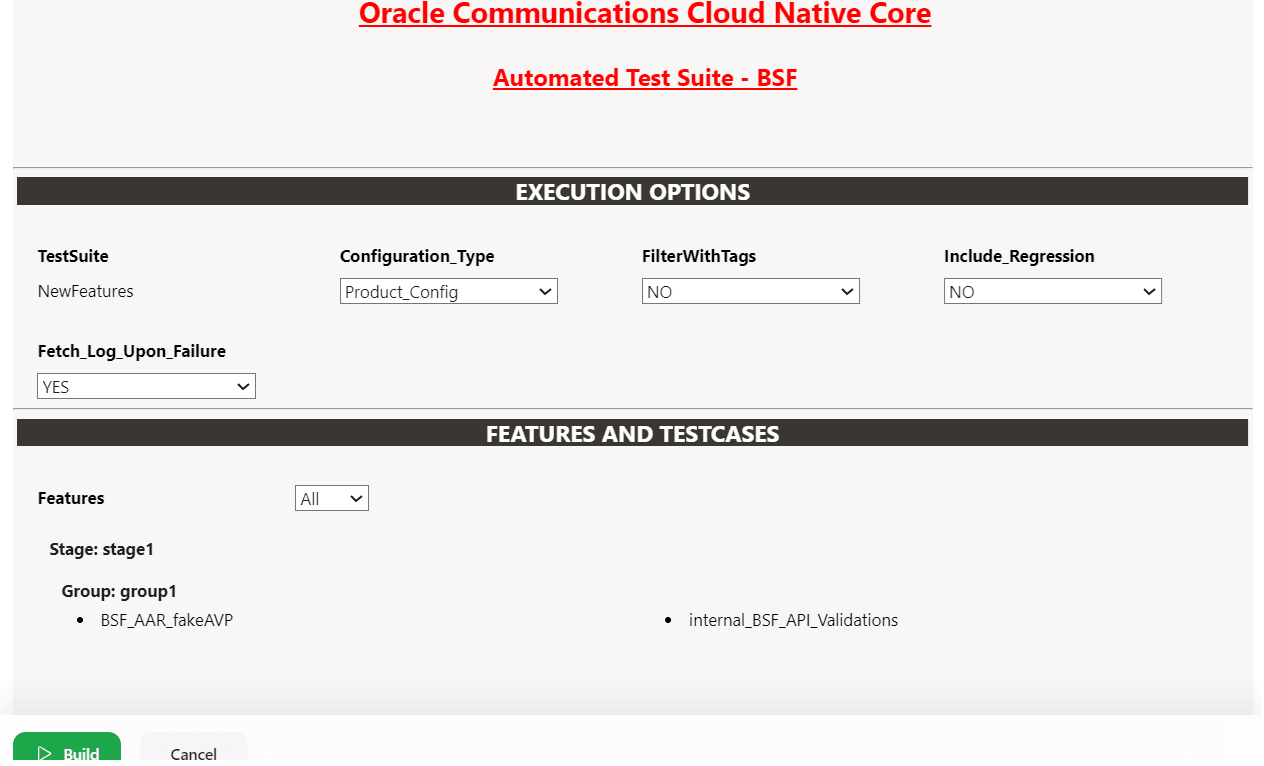1264x766 pixels.
Task: Select the BSF_AAR_fakeAVP feature
Action: pyautogui.click(x=167, y=620)
